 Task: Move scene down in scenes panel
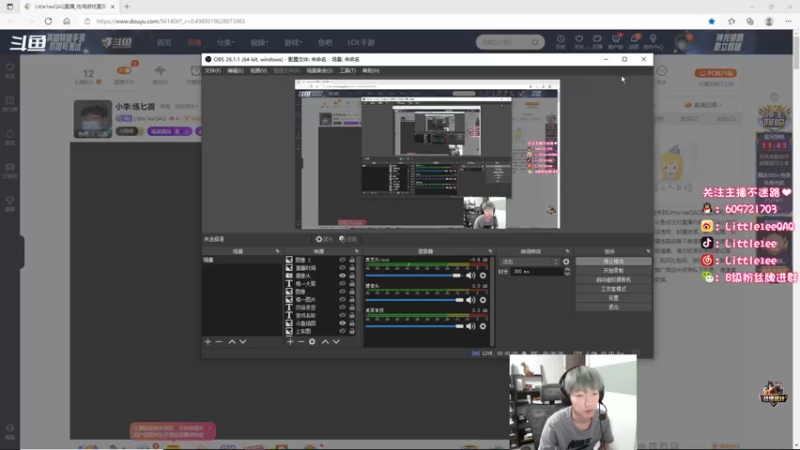click(x=243, y=341)
